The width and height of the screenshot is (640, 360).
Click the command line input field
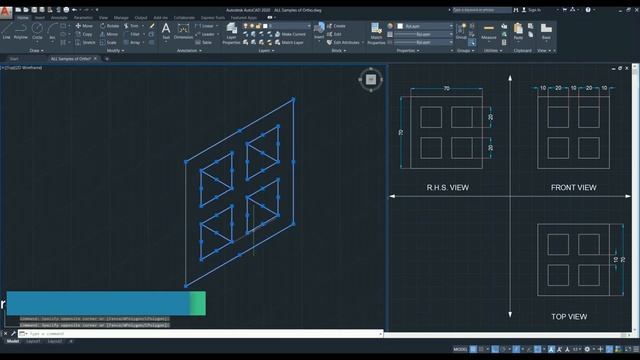pos(200,333)
